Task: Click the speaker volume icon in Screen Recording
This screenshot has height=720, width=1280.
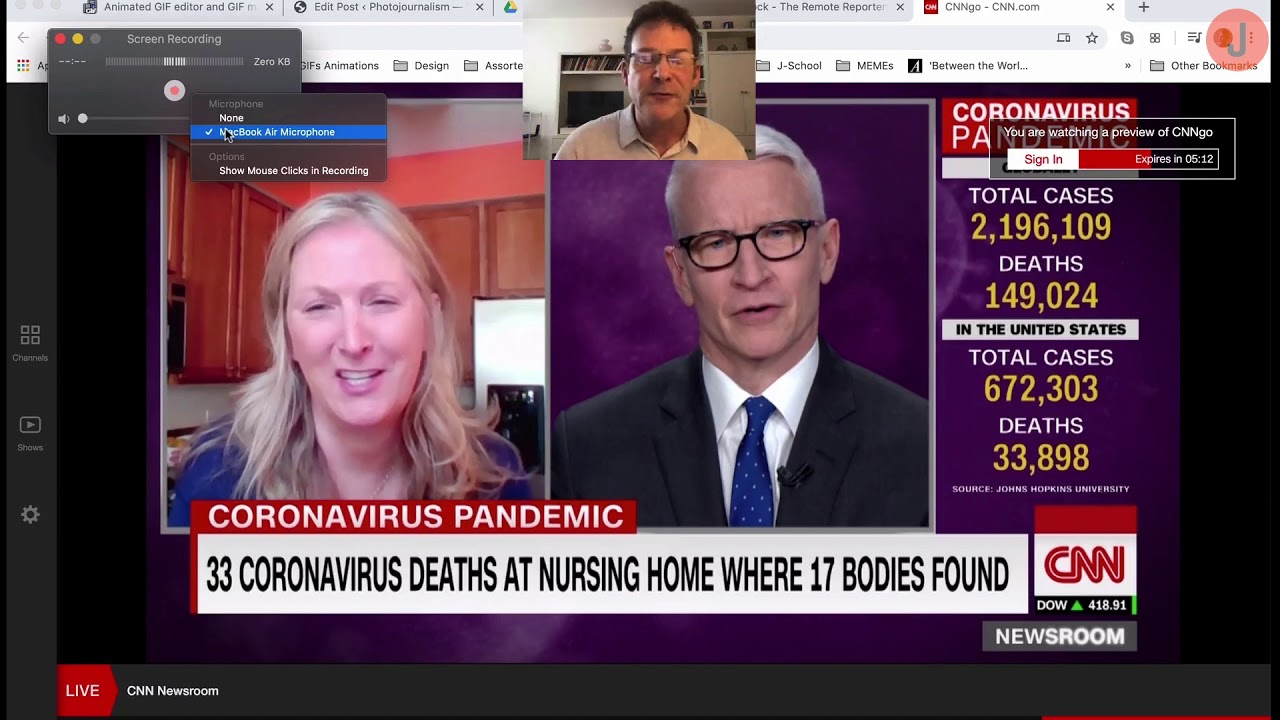Action: [63, 119]
